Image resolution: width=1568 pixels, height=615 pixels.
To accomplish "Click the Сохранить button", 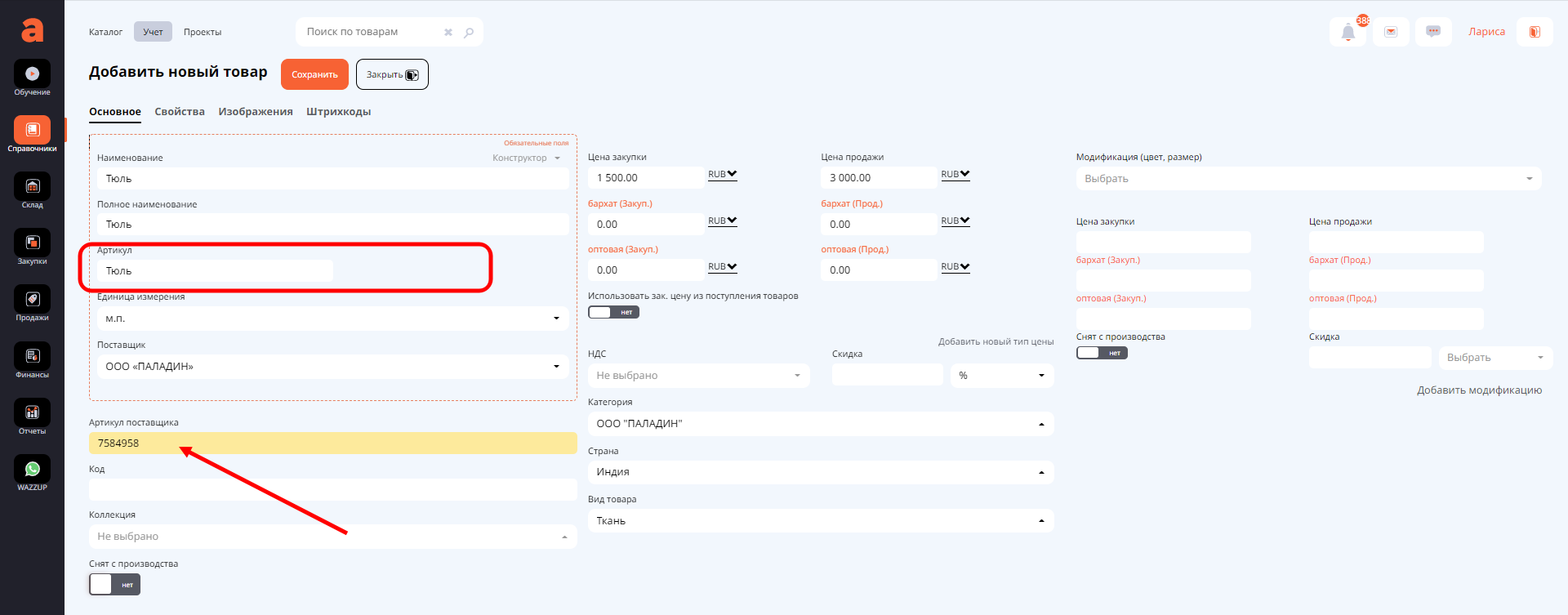I will [x=314, y=74].
